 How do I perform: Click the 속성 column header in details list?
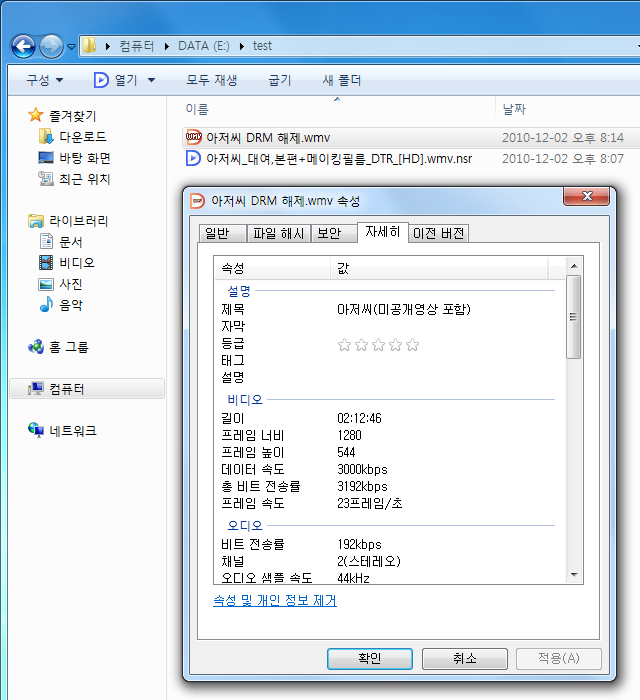[272, 268]
